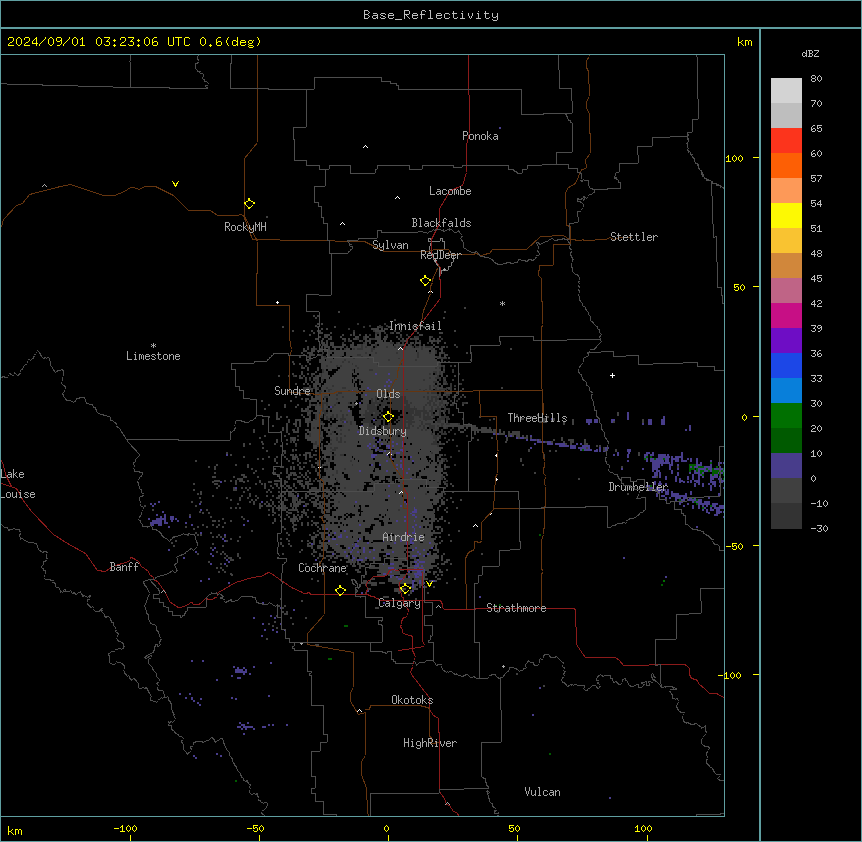This screenshot has height=842, width=862.
Task: Click the Cochrane town label
Action: coord(322,568)
